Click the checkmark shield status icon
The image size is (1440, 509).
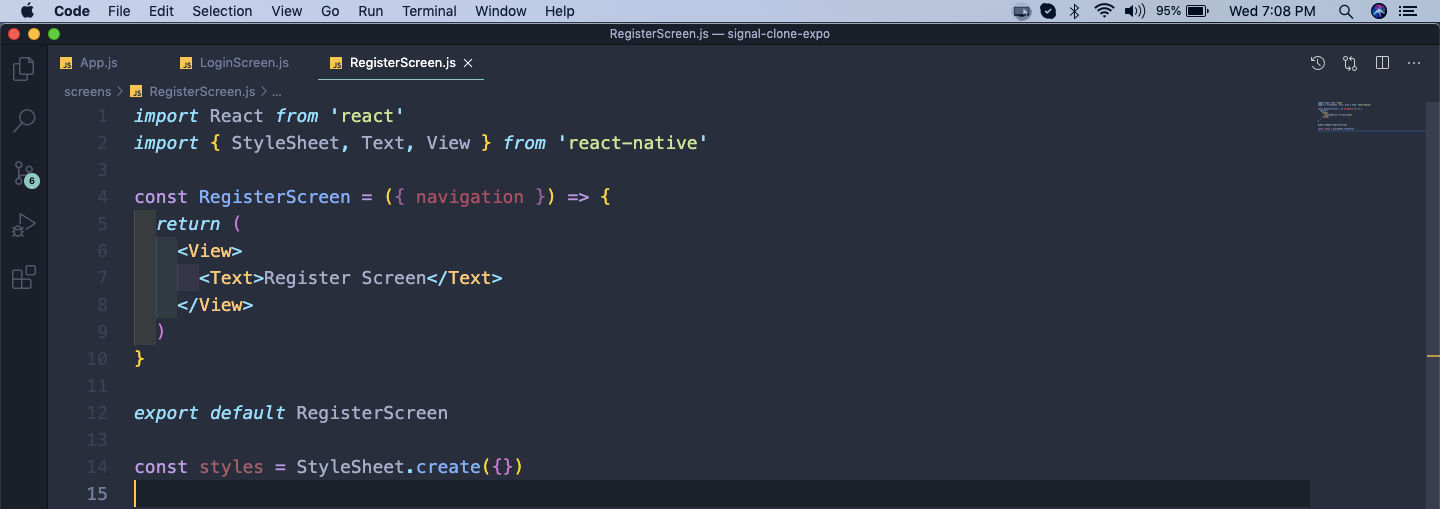click(x=1048, y=11)
